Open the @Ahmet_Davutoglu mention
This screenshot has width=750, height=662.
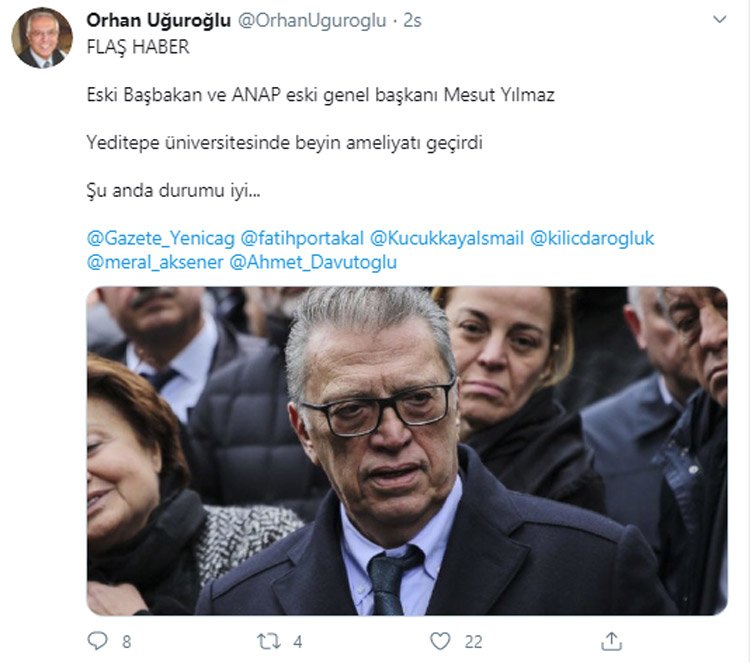pos(313,262)
